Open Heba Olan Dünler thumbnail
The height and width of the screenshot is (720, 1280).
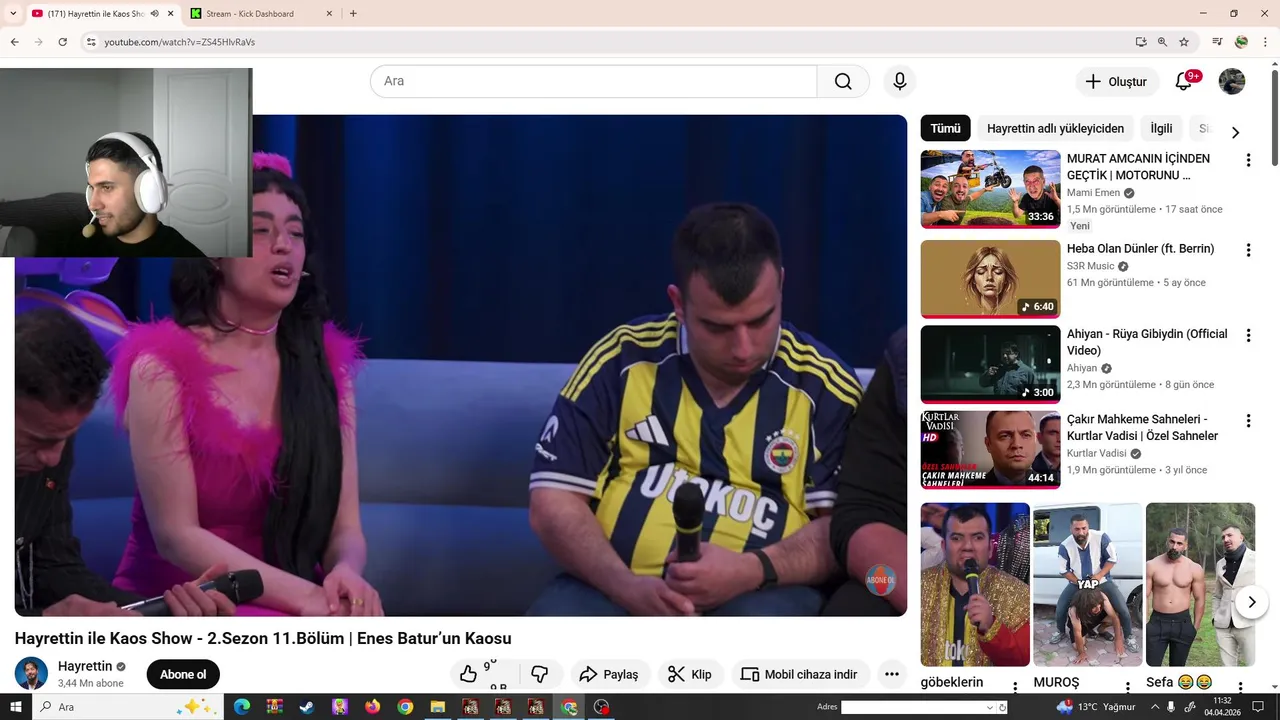[x=990, y=279]
